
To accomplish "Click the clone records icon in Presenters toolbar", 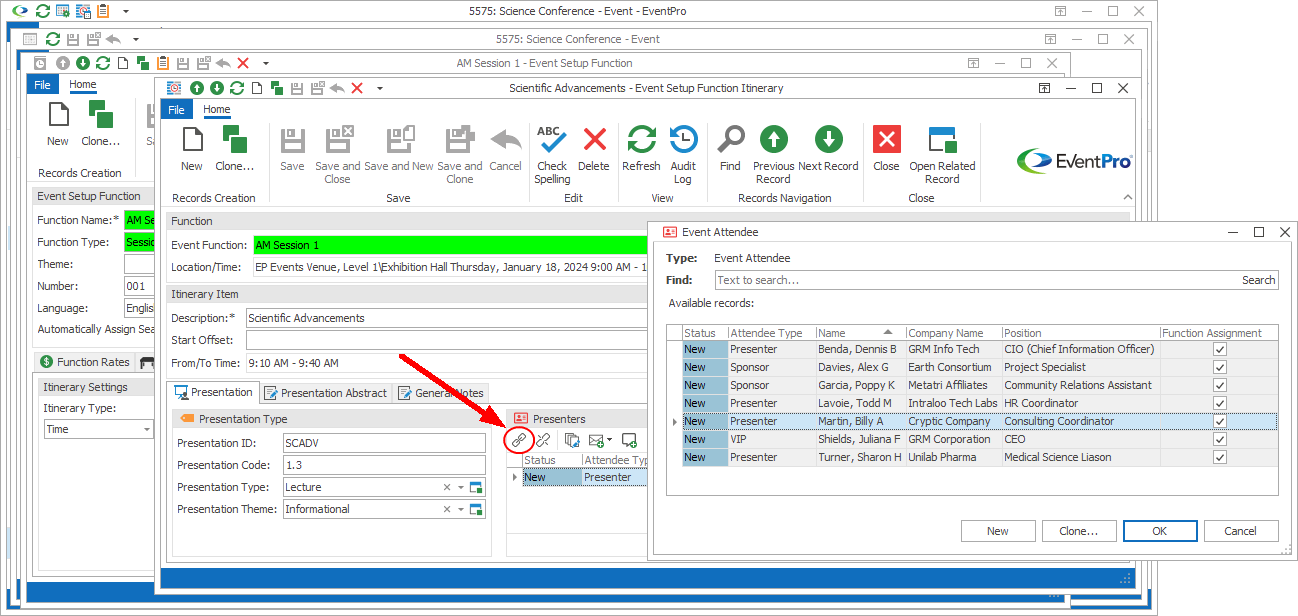I will (x=572, y=439).
